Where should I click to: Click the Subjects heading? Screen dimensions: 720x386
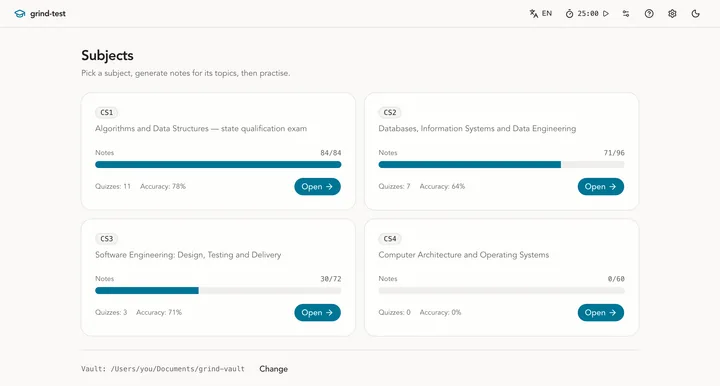107,56
